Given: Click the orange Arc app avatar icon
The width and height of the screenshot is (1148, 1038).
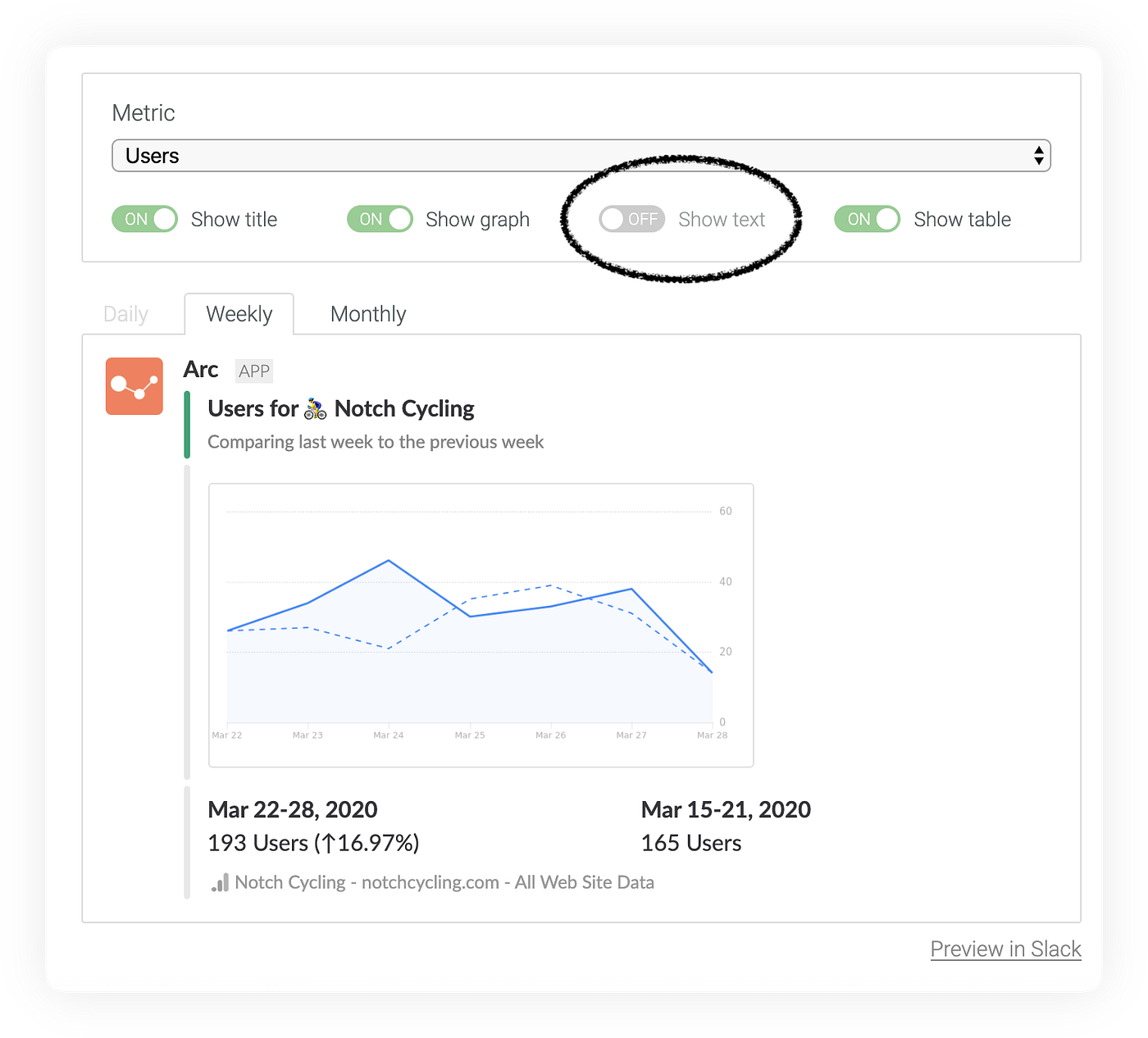Looking at the screenshot, I should tap(134, 386).
